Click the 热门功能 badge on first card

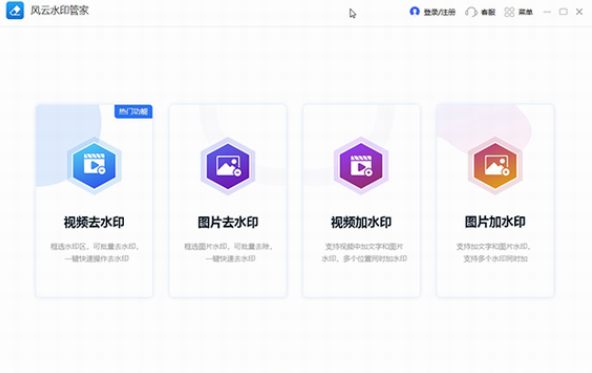tap(134, 111)
